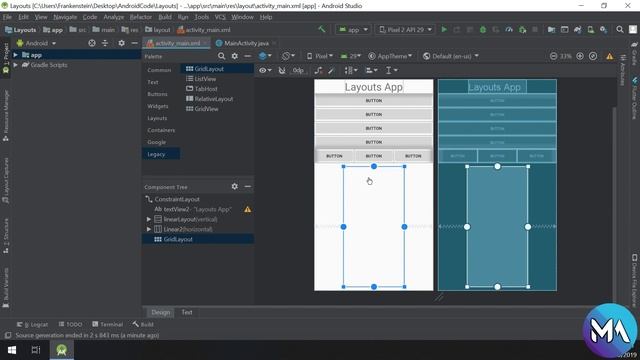Image resolution: width=640 pixels, height=360 pixels.
Task: Switch to the Text editor tab
Action: tap(187, 312)
